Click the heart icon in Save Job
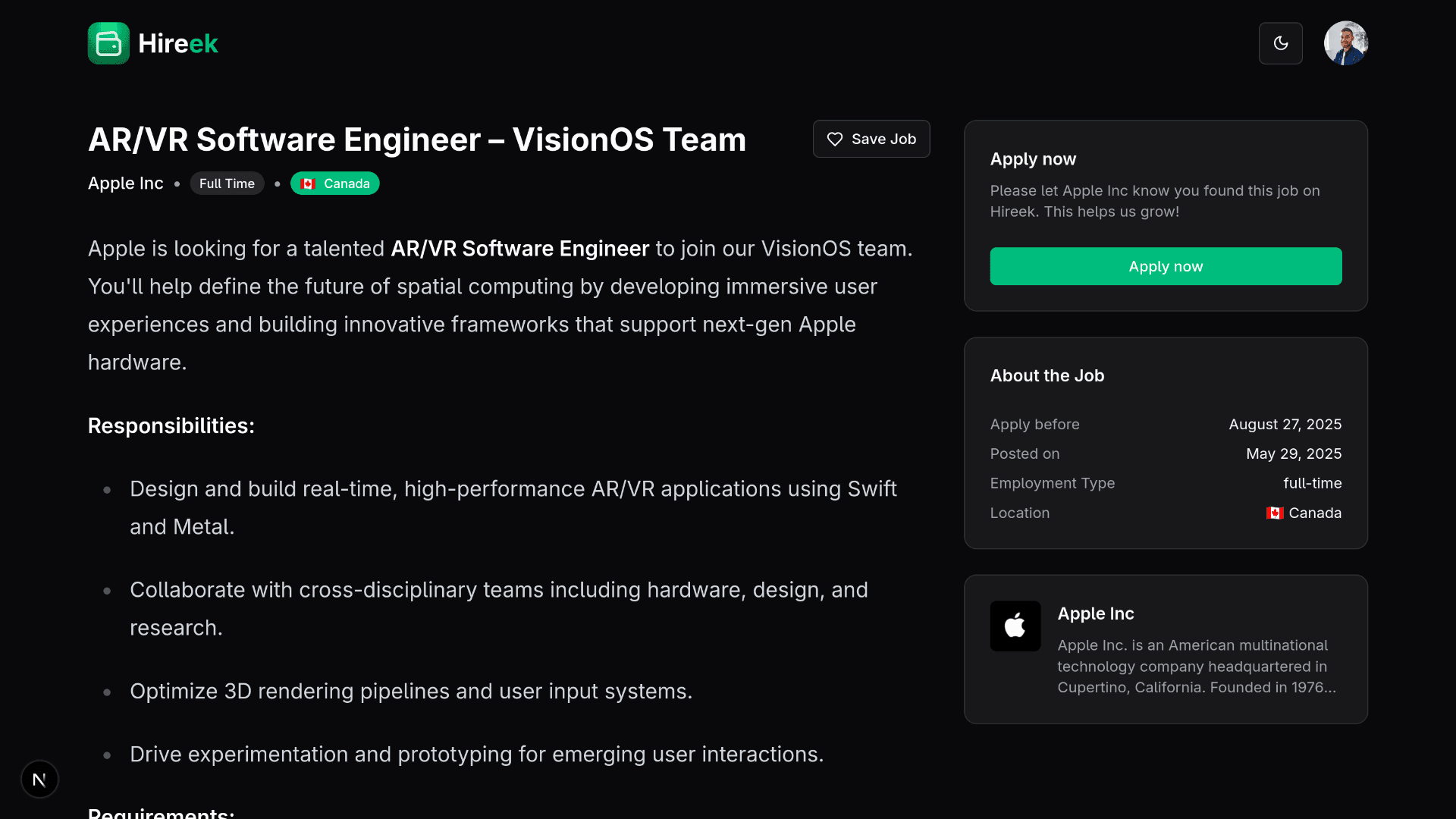Screen dimensions: 1456x819 (x=835, y=140)
